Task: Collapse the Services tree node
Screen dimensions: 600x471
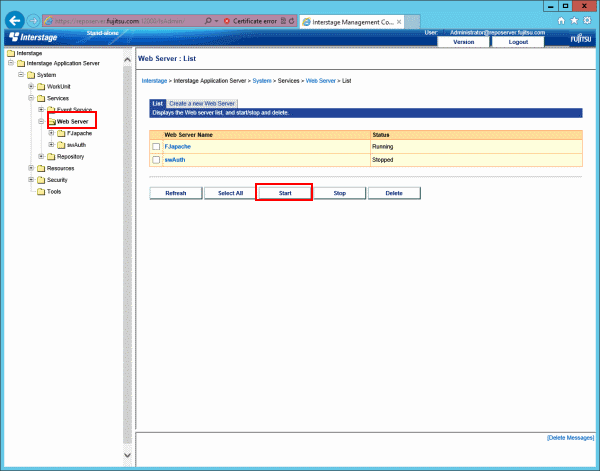Action: point(31,98)
